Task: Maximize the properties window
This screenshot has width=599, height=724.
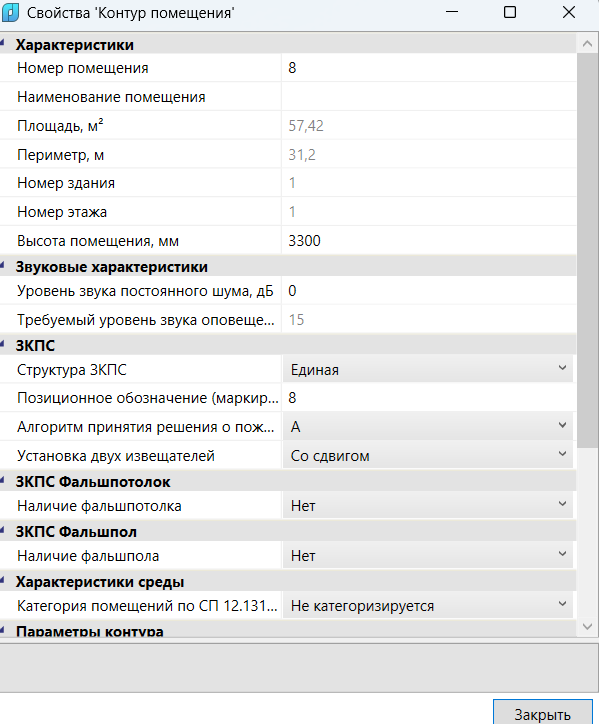Action: coord(510,12)
